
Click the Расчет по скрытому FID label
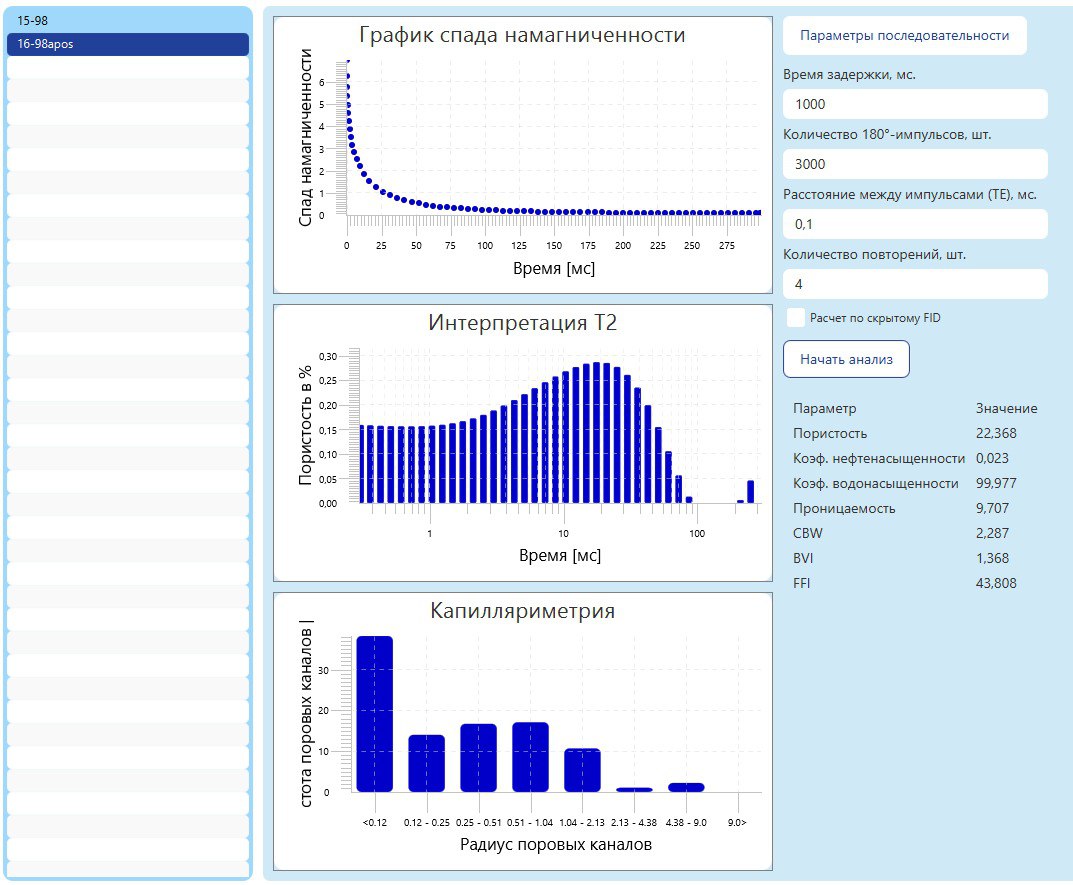(875, 318)
